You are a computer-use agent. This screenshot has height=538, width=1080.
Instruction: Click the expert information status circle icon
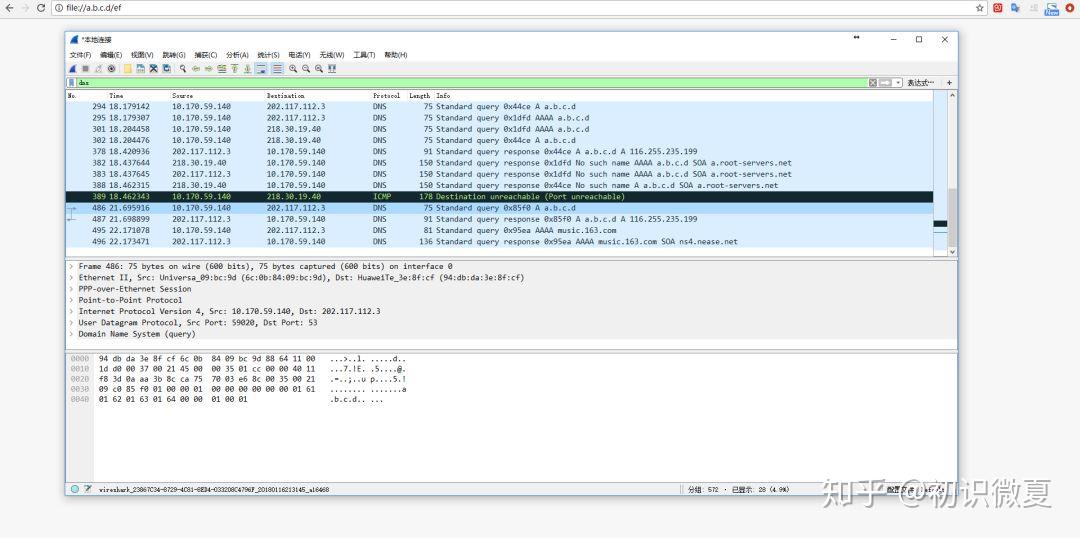coord(75,489)
